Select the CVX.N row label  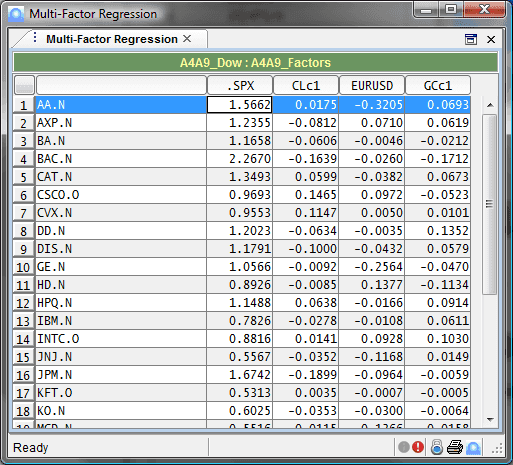[x=121, y=213]
